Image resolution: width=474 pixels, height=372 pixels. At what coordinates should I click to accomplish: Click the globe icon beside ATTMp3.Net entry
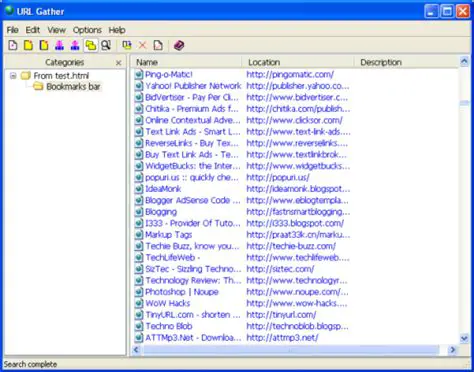pyautogui.click(x=139, y=338)
